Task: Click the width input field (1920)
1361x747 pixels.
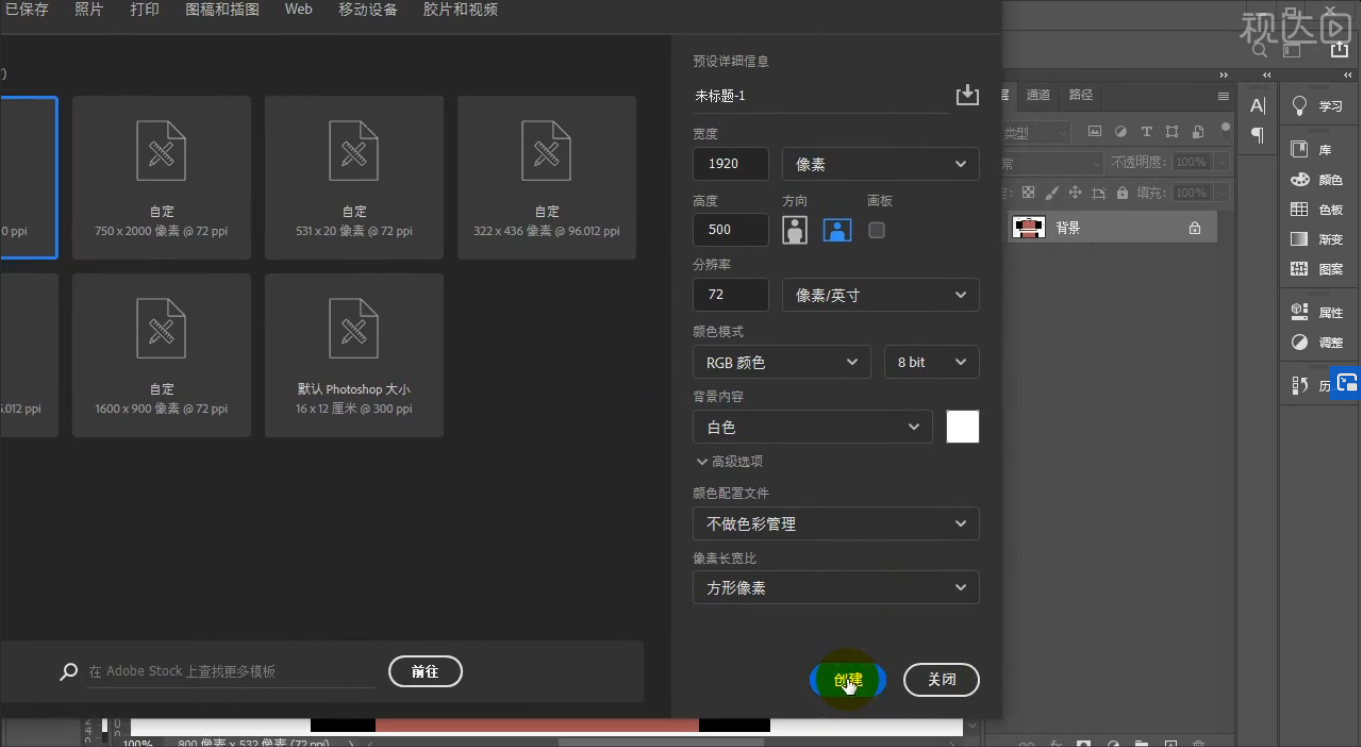Action: click(x=731, y=164)
